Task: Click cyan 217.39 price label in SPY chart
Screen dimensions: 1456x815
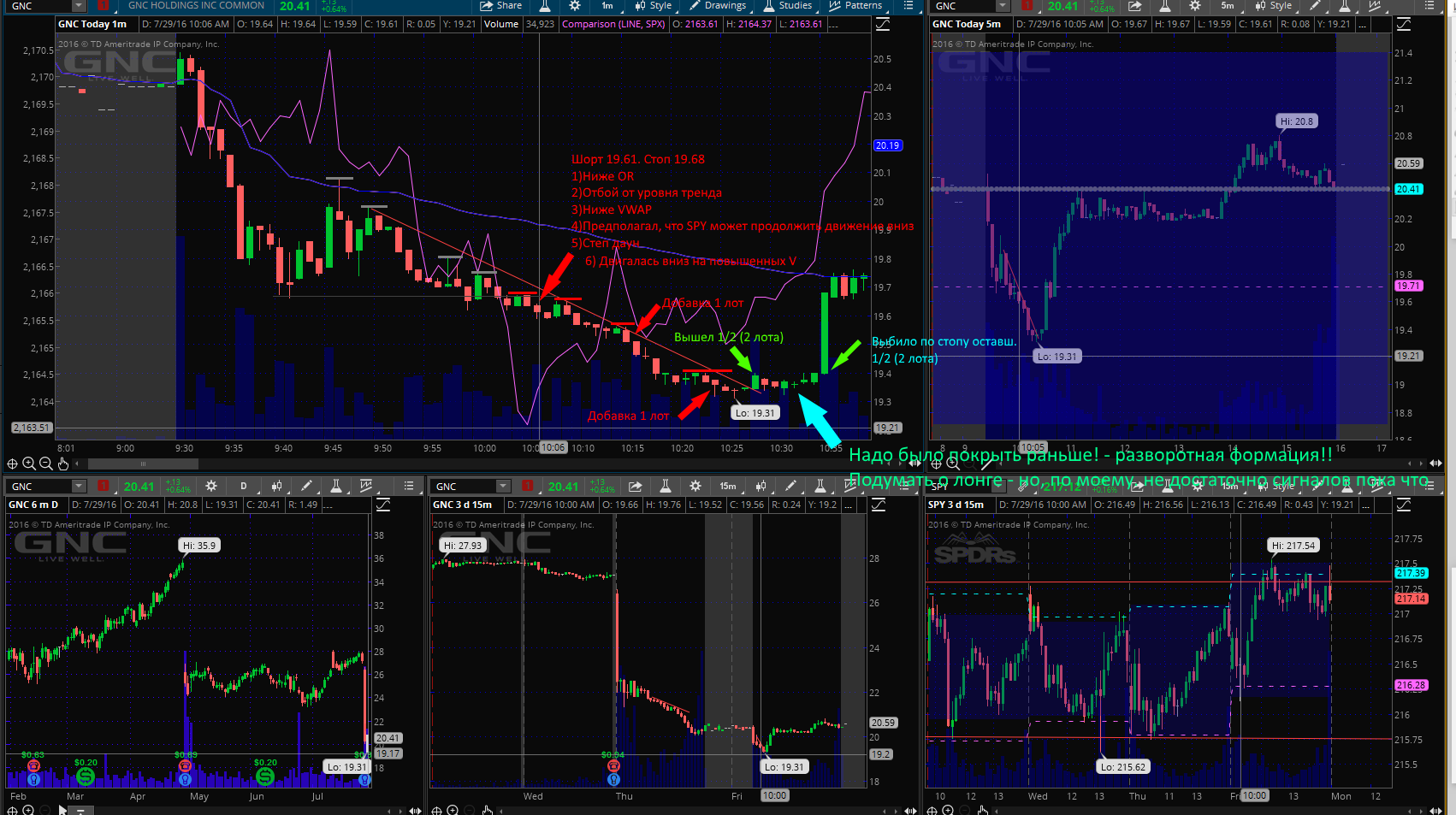Action: pyautogui.click(x=1411, y=573)
